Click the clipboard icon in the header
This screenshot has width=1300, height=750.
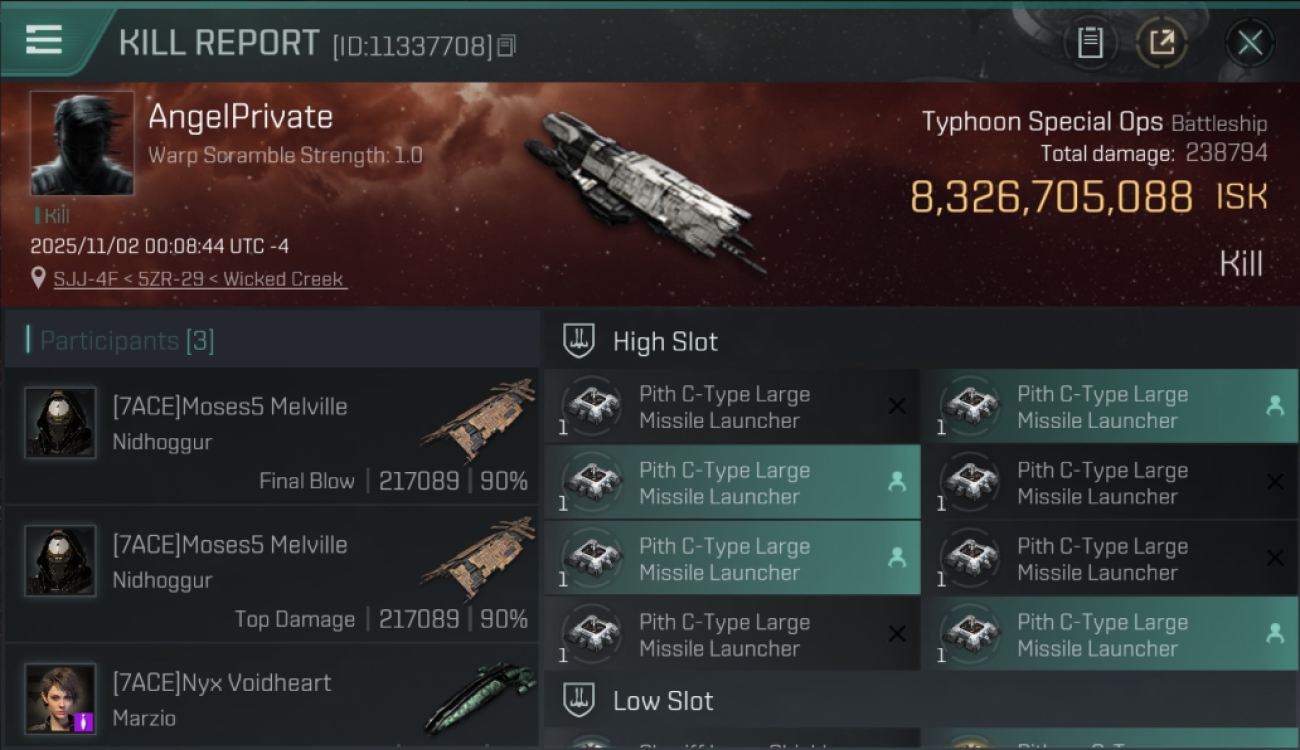tap(1090, 43)
